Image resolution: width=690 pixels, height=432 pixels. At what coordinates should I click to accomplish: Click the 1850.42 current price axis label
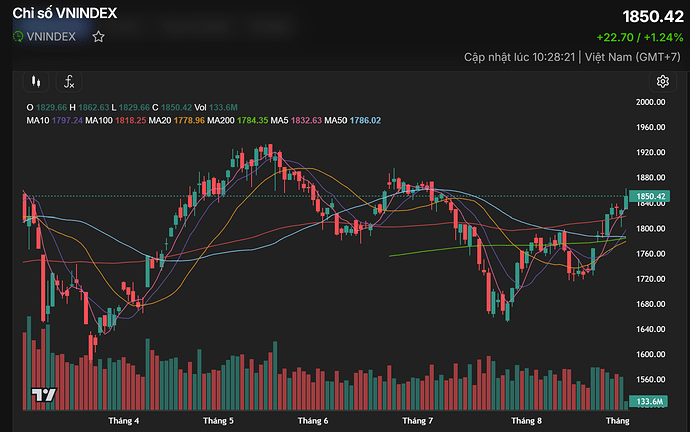(650, 196)
